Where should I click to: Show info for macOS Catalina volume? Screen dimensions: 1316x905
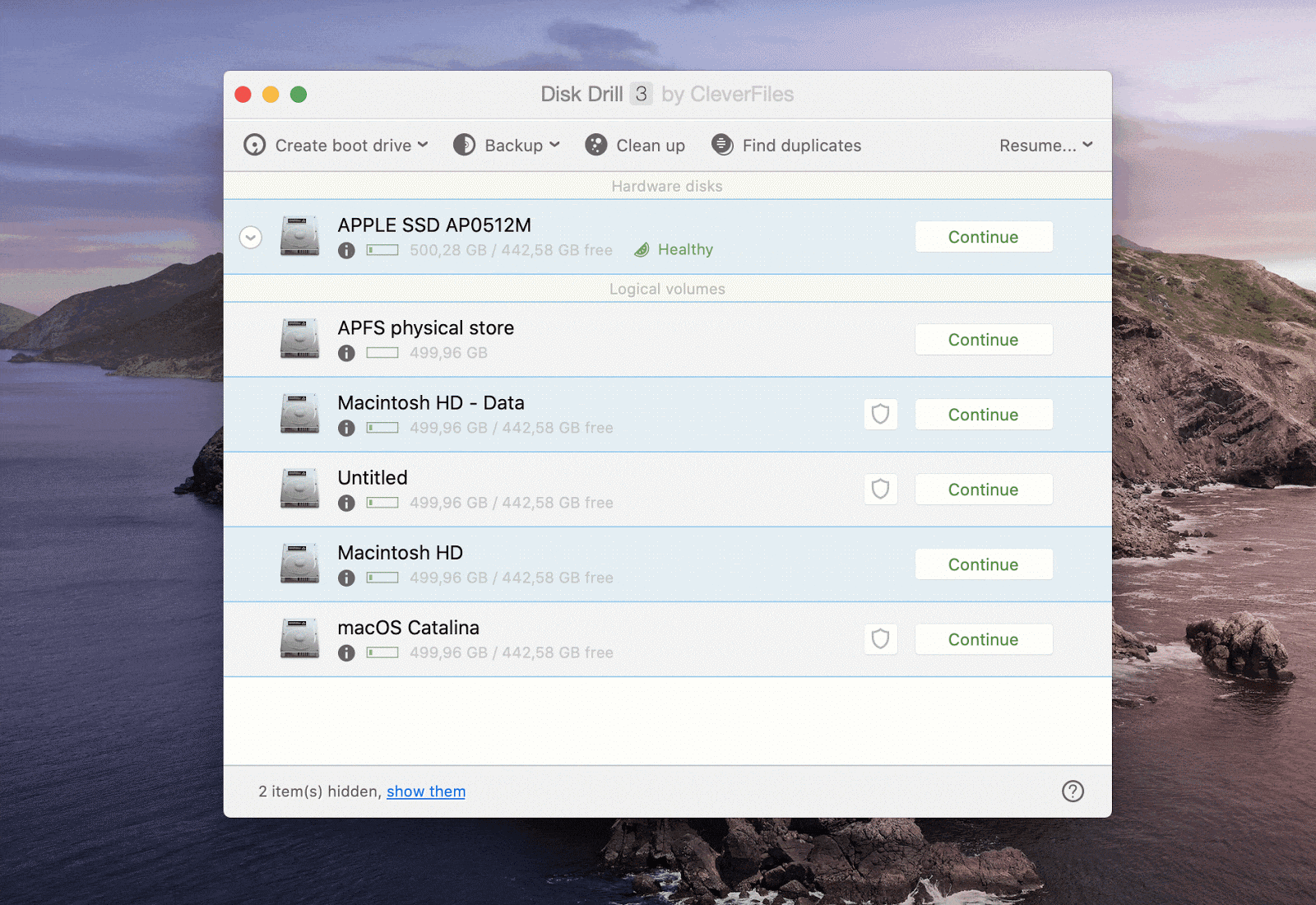point(346,652)
